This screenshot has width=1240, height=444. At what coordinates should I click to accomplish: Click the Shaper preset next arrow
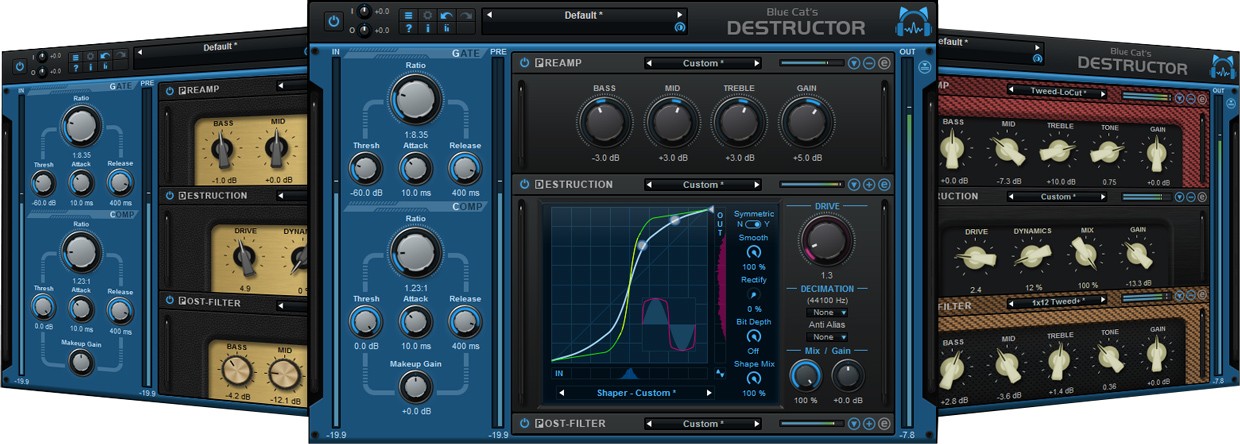point(709,393)
